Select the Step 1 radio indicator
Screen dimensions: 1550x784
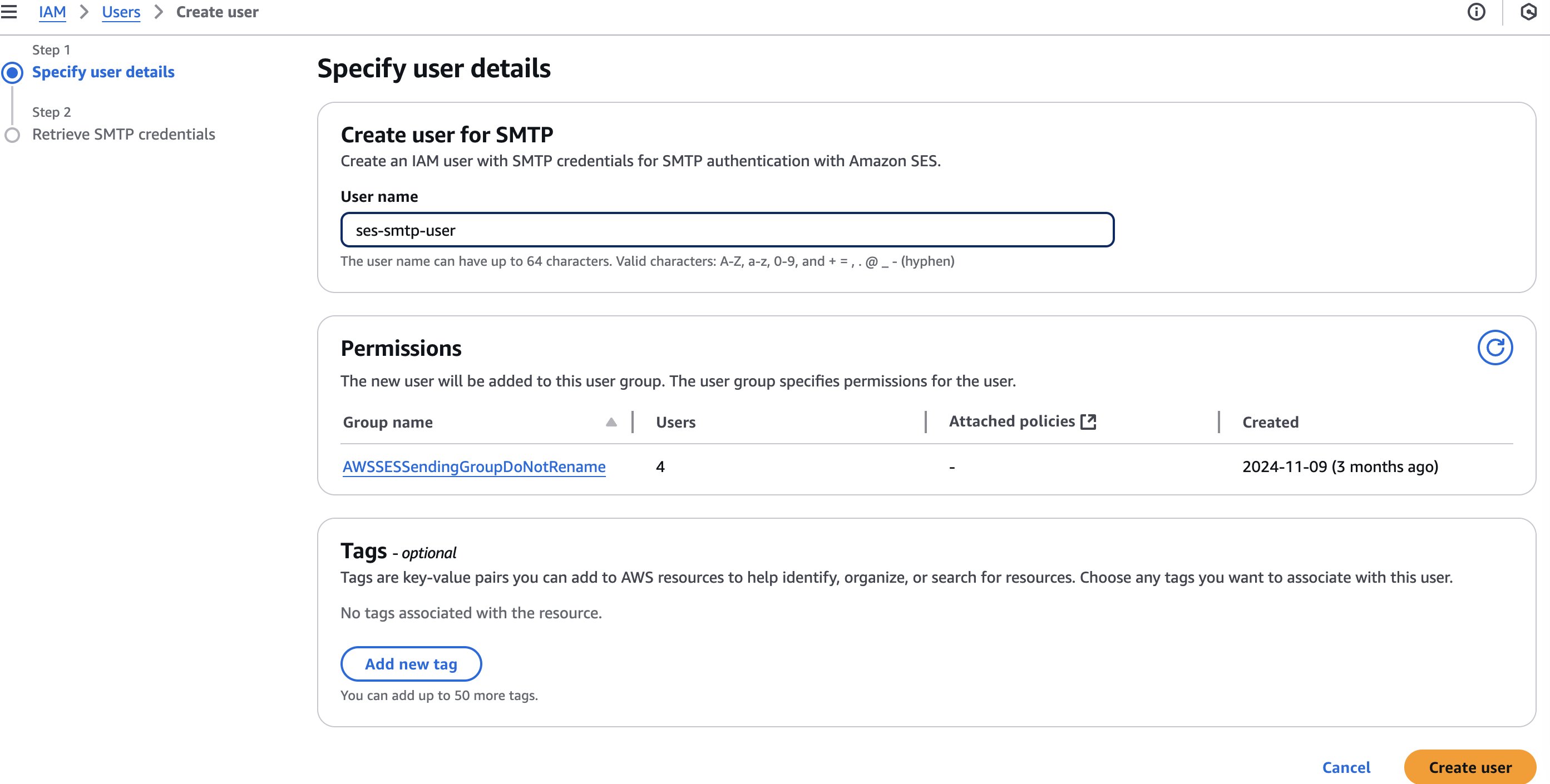(x=13, y=73)
